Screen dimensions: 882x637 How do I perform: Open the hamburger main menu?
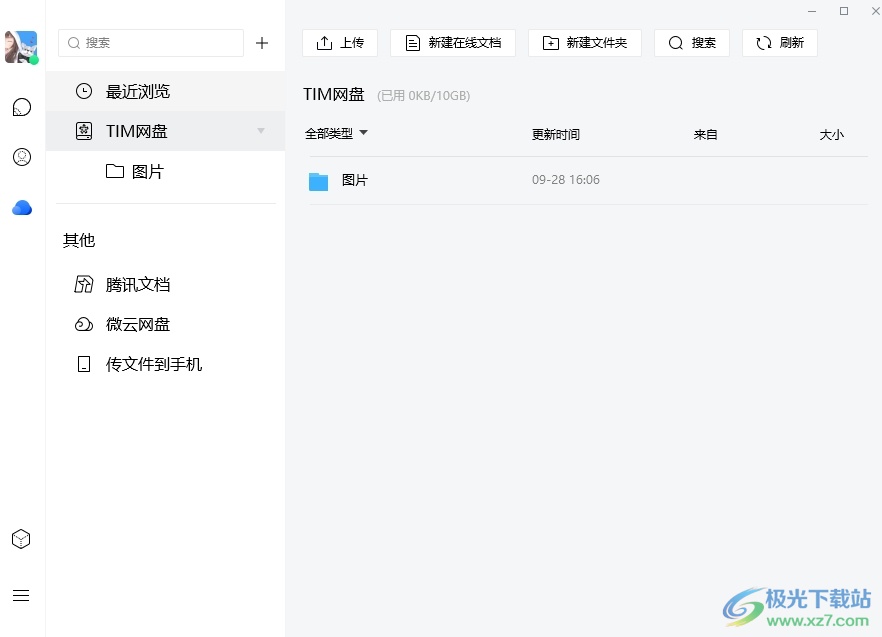(21, 596)
